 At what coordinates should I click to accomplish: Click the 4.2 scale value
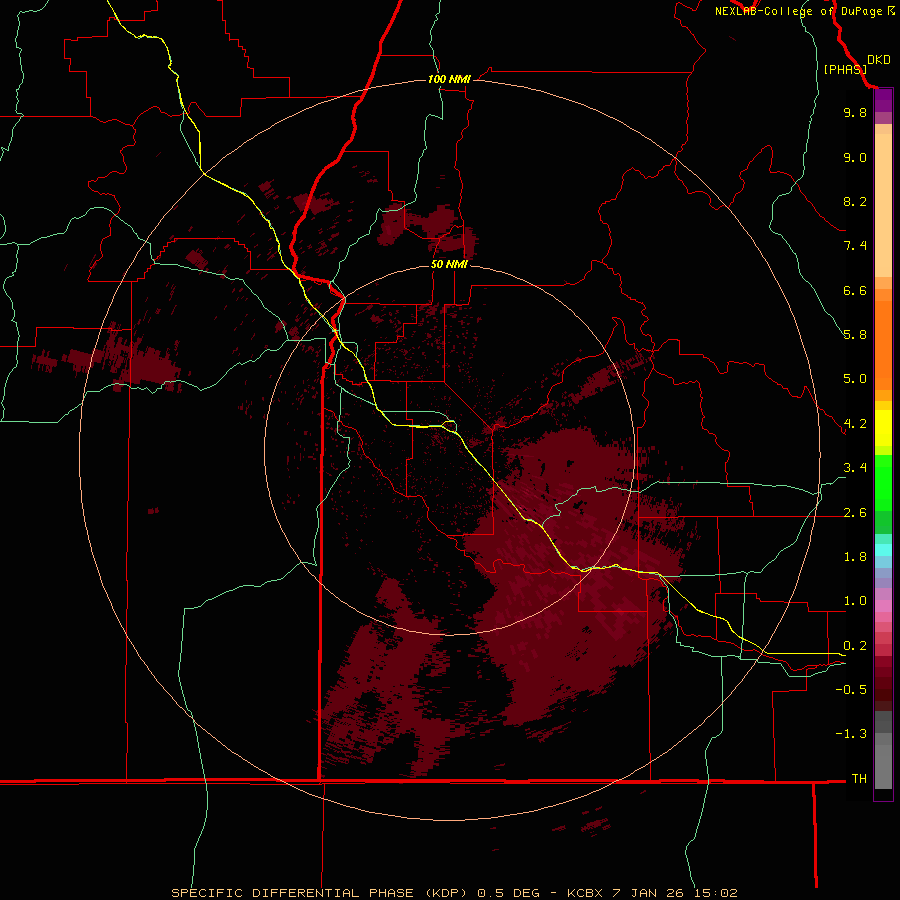[855, 424]
